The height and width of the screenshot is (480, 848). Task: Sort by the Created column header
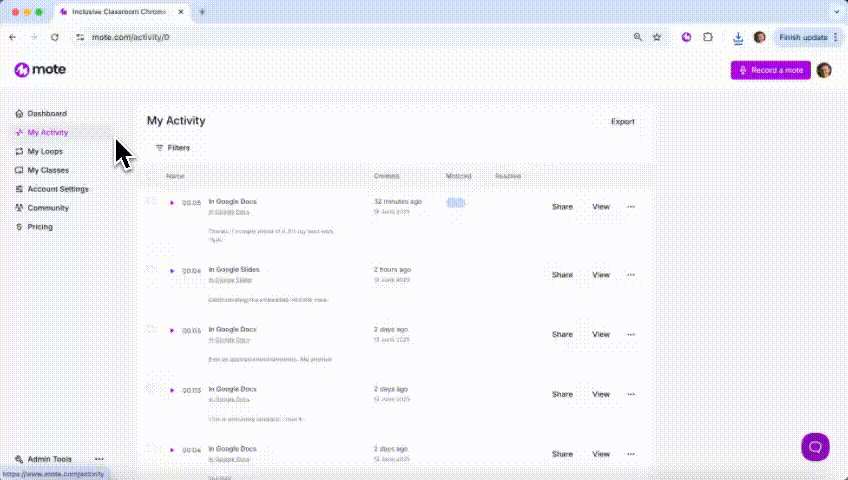(x=386, y=176)
